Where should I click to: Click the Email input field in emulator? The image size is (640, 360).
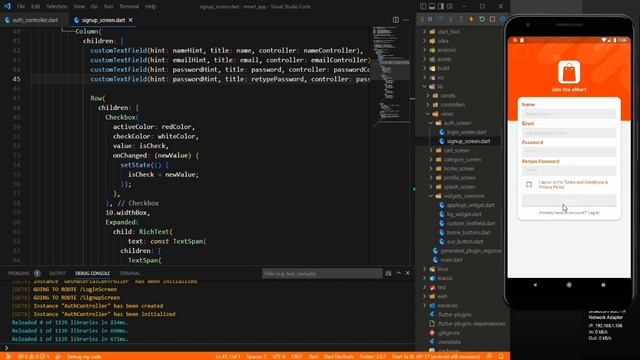coord(569,133)
